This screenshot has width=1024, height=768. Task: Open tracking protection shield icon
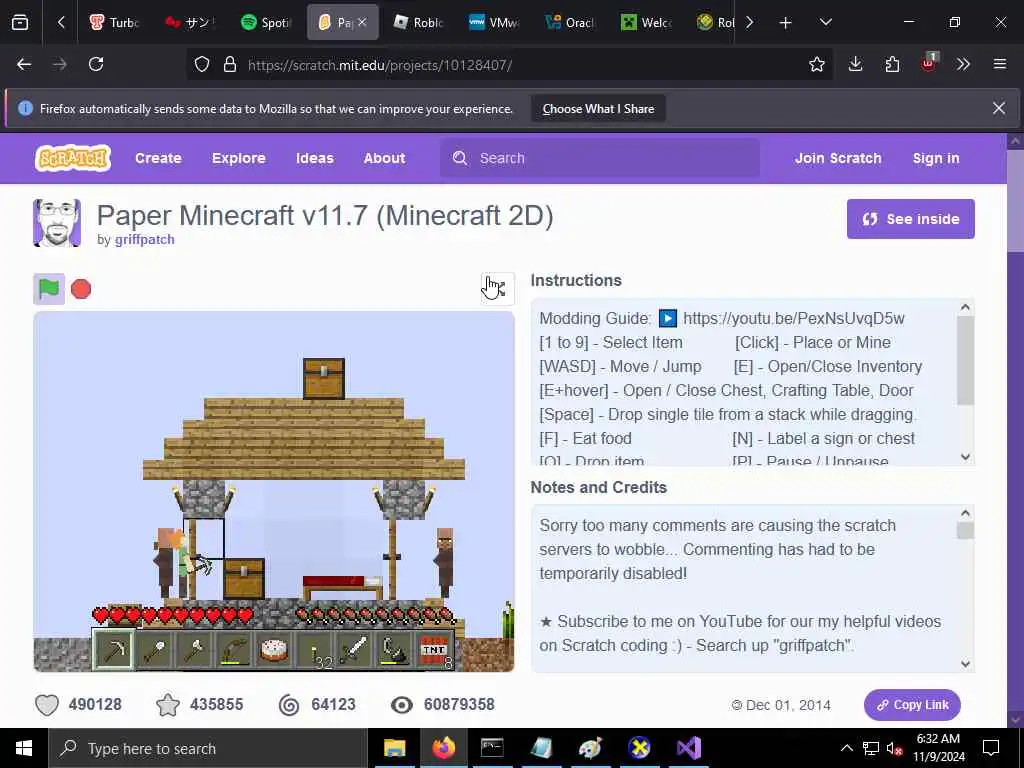coord(202,64)
